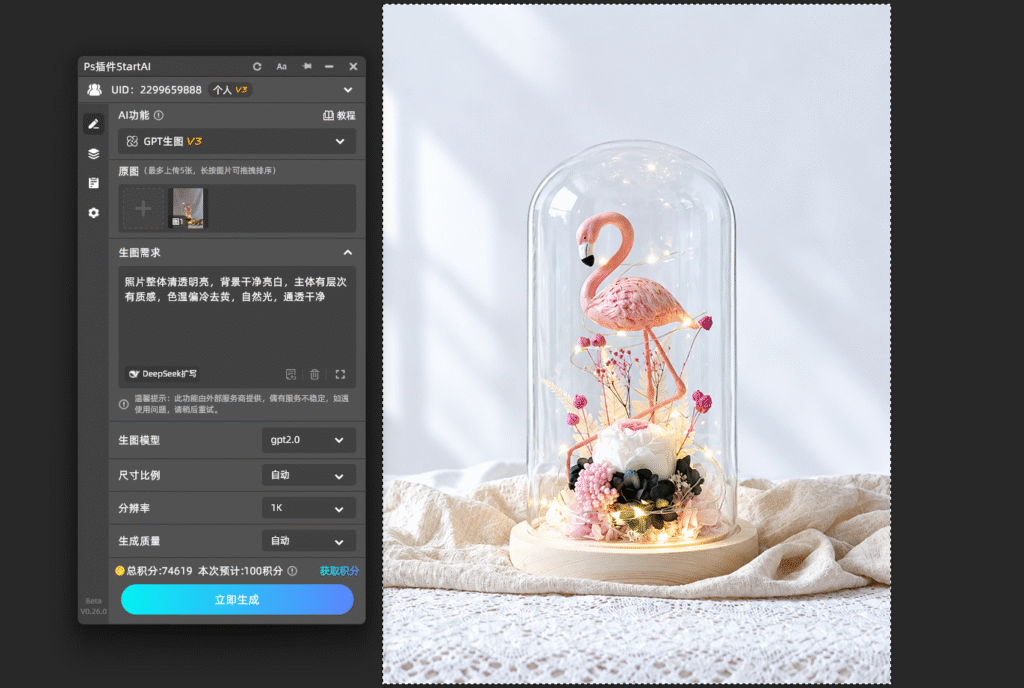Click the refresh icon in StartAI title bar
This screenshot has width=1024, height=688.
(257, 67)
